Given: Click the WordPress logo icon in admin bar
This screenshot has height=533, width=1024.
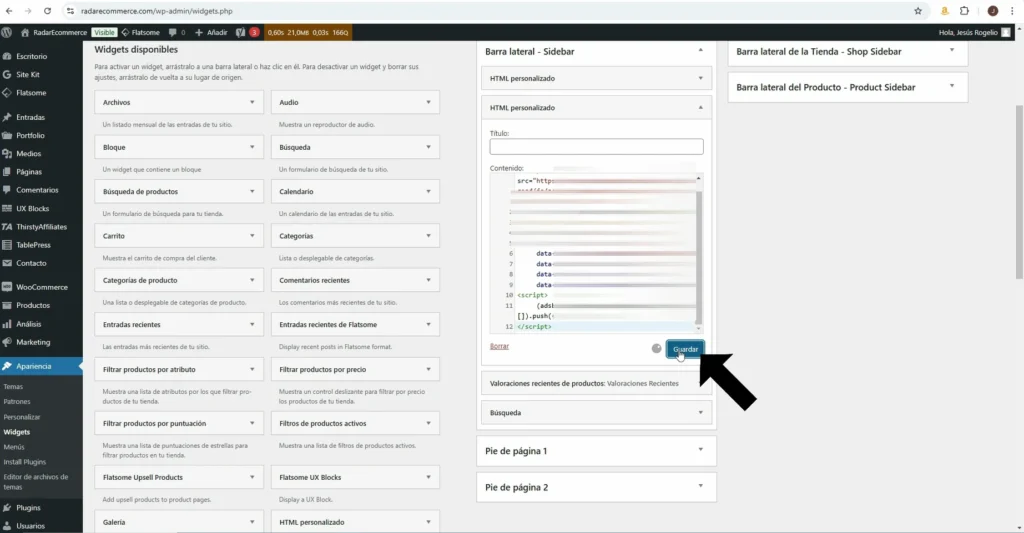Looking at the screenshot, I should pyautogui.click(x=7, y=32).
